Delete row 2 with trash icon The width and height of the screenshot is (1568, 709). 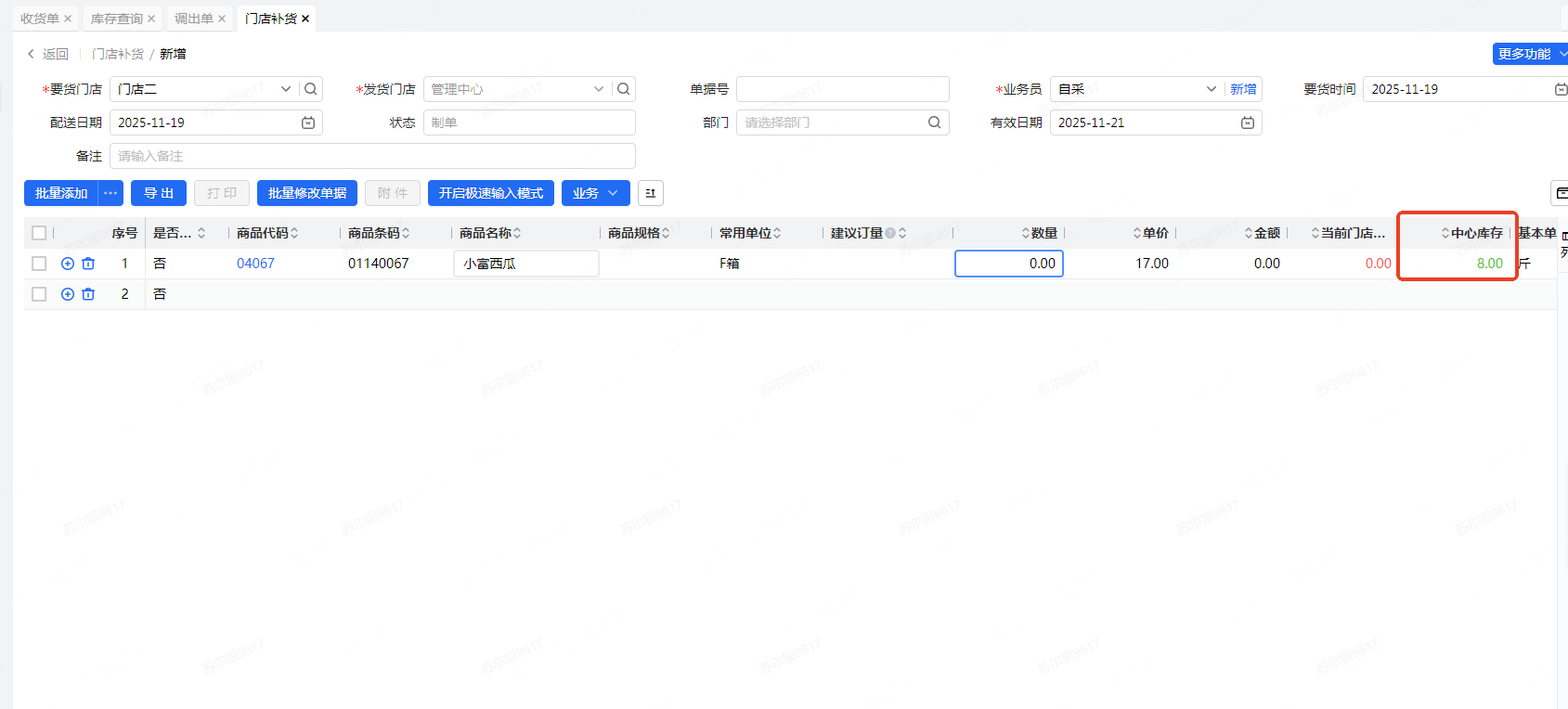[x=88, y=294]
